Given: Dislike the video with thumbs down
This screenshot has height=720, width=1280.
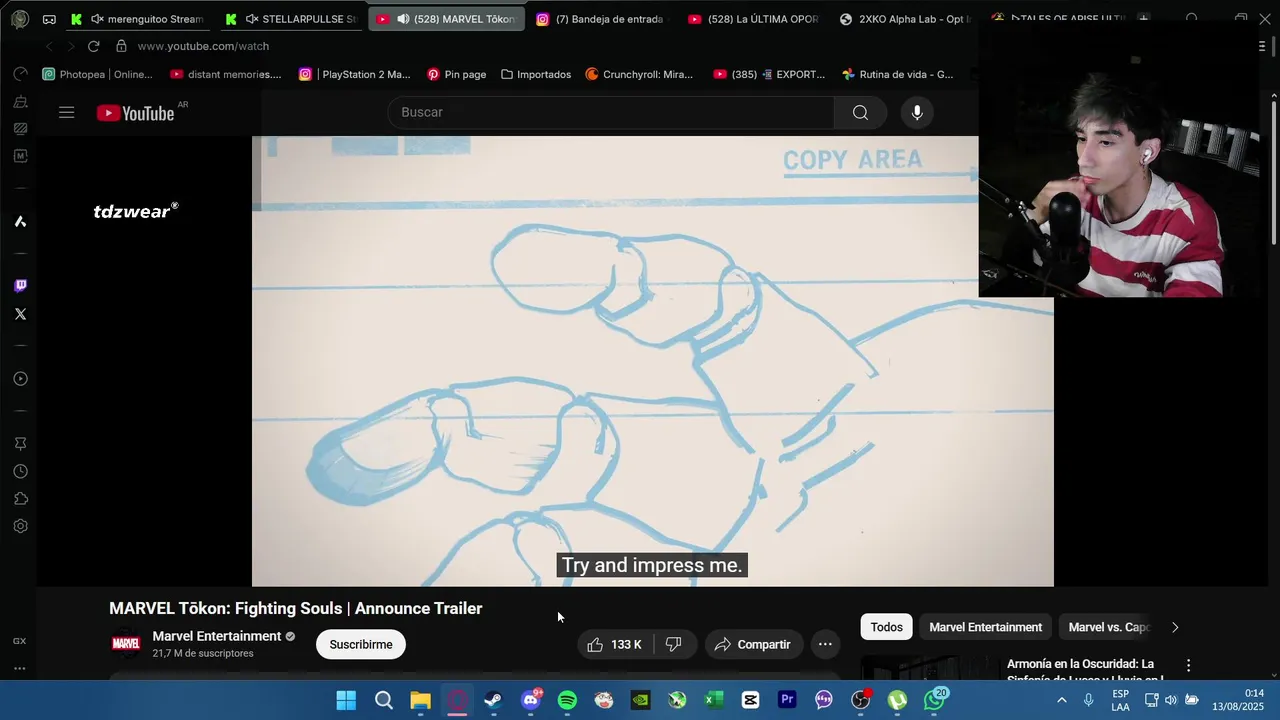Looking at the screenshot, I should (x=673, y=645).
